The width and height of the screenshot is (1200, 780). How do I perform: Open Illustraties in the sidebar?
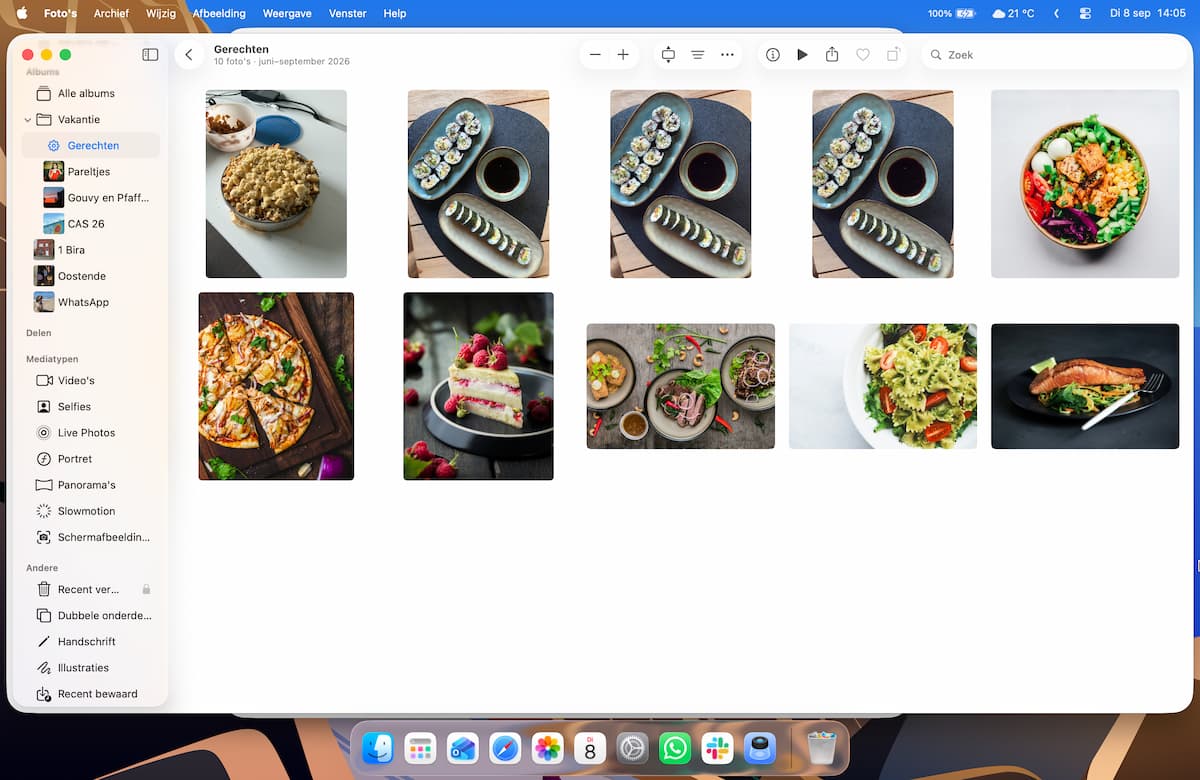tap(90, 667)
